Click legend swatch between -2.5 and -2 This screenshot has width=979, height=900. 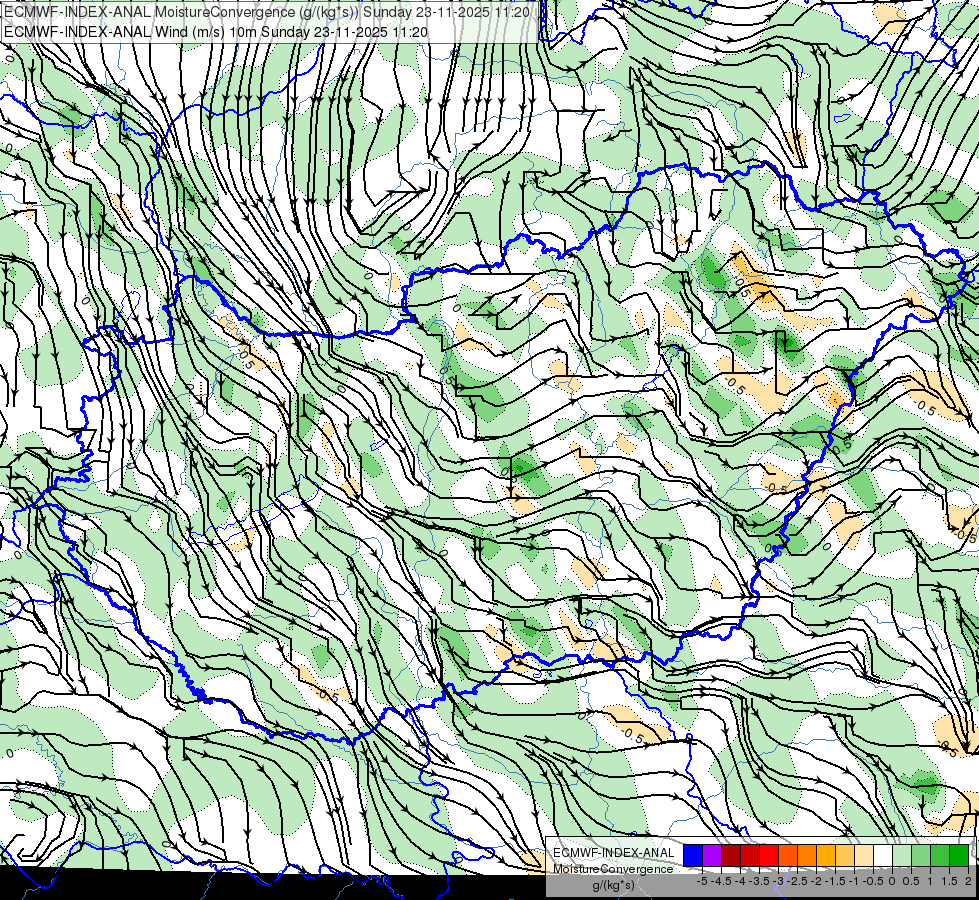point(807,855)
